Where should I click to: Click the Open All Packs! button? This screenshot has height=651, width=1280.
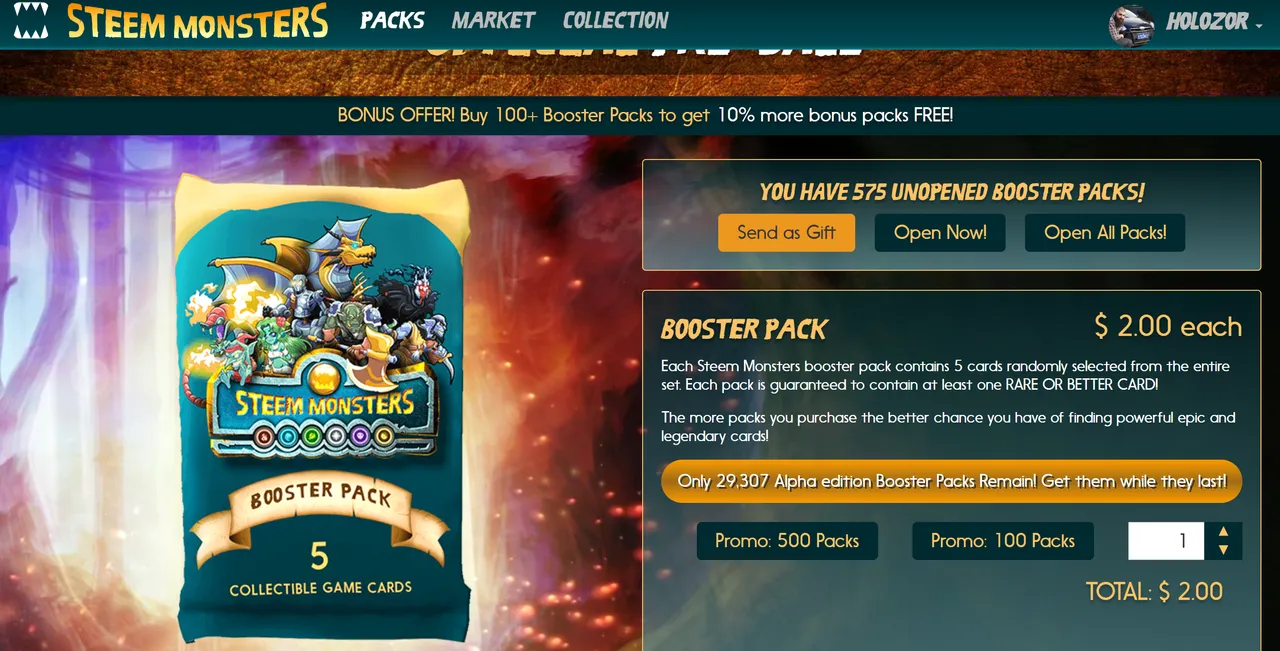[x=1105, y=232]
